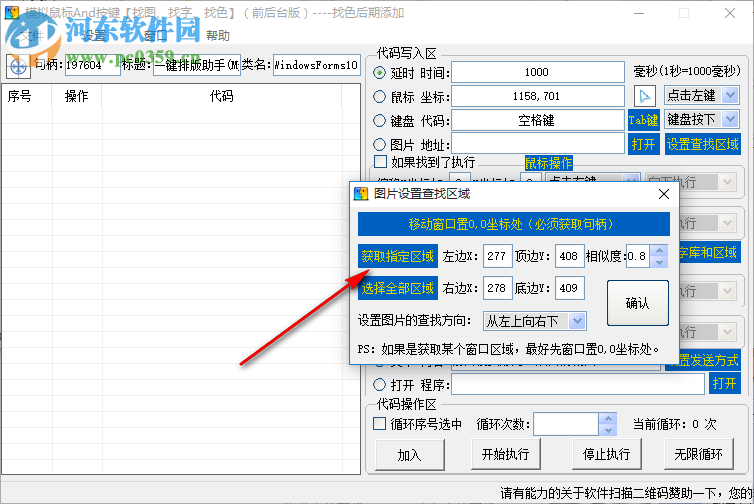Click the 鼠标 坐标 input showing 1158, 701
754x504 pixels.
point(537,96)
